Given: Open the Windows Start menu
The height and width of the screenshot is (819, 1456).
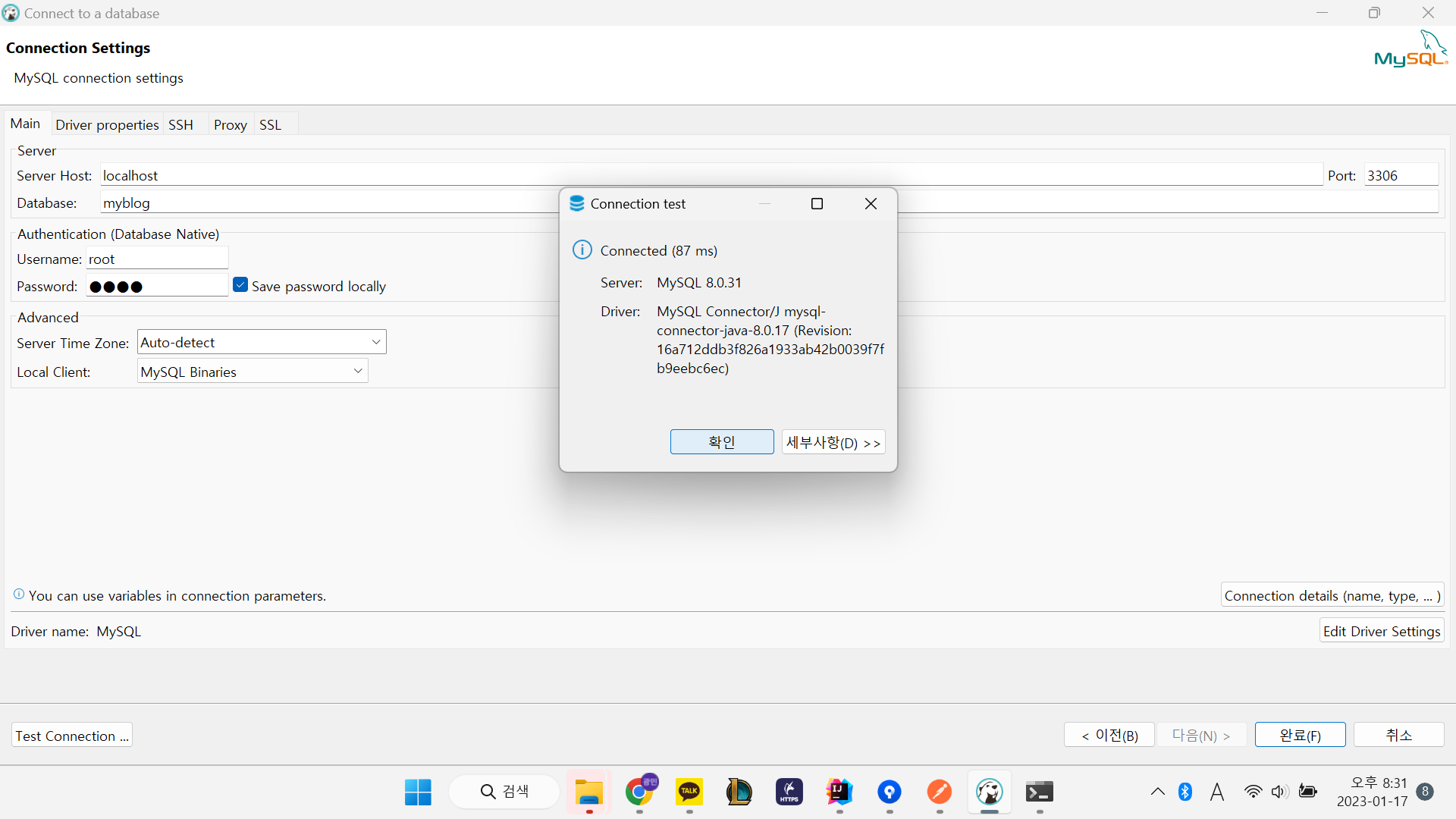Looking at the screenshot, I should (x=418, y=792).
